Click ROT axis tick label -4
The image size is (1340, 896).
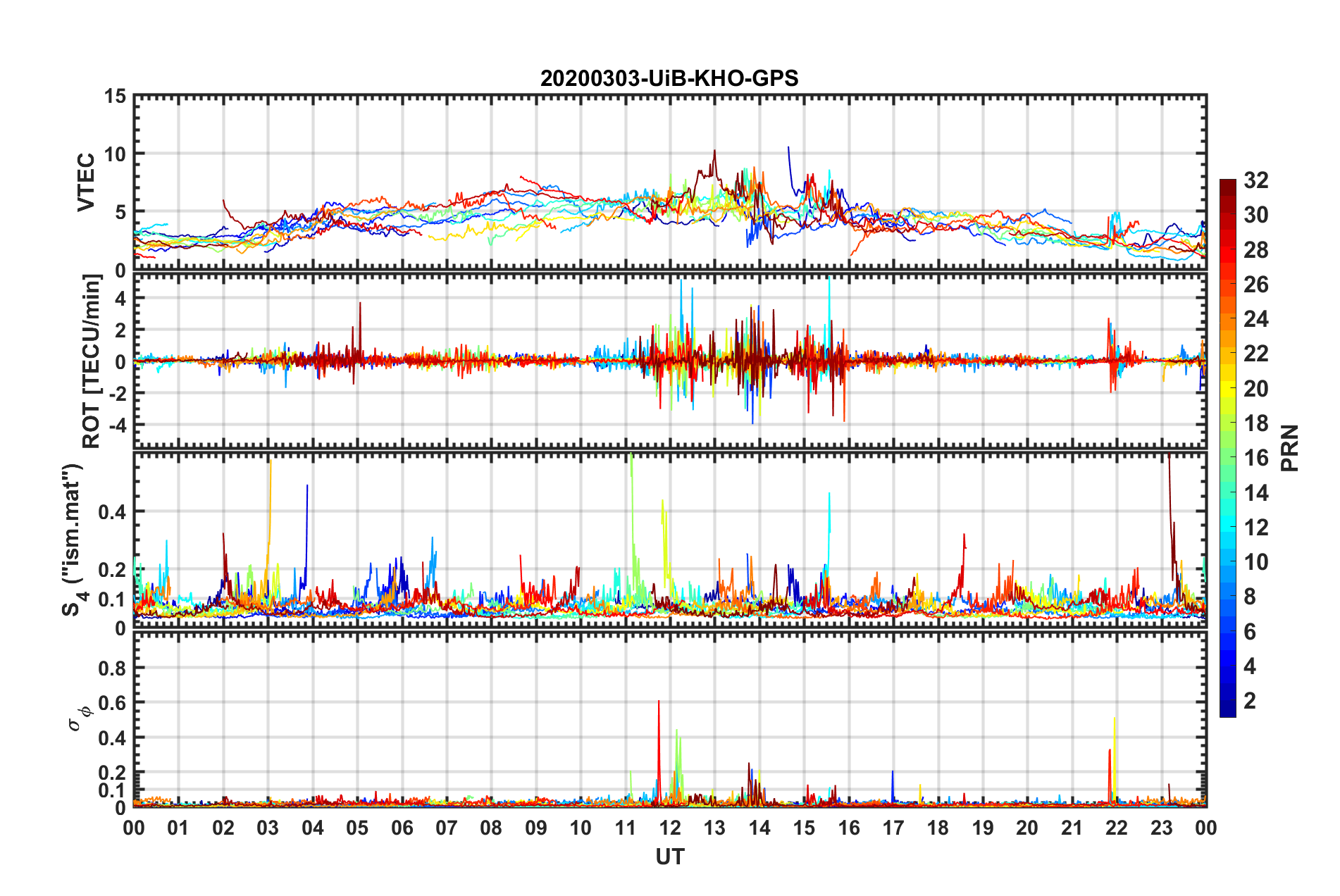(x=117, y=425)
